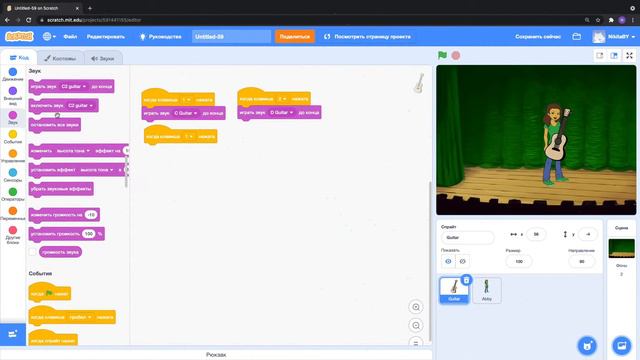This screenshot has width=640, height=360.
Task: Select the Abby sprite thumbnail
Action: (x=487, y=290)
